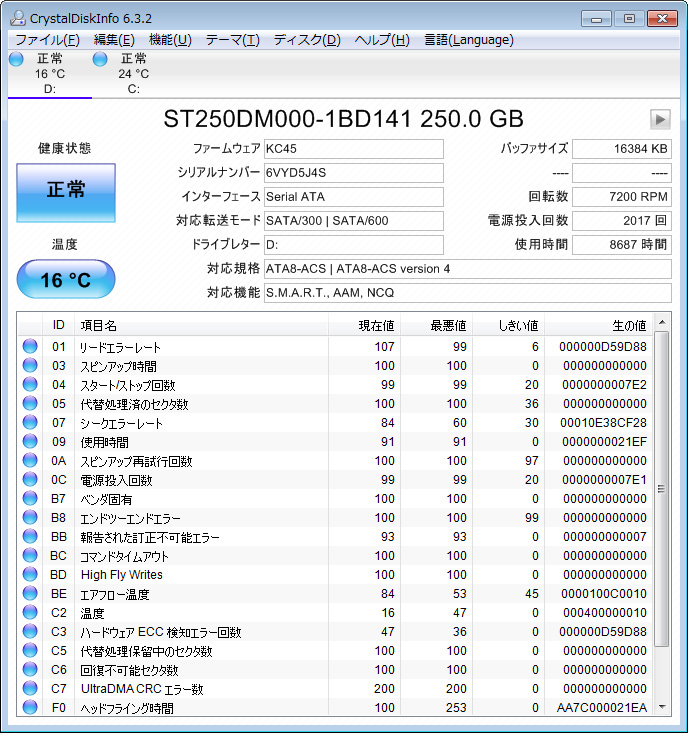Click the 16 °C temperature button
Image resolution: width=688 pixels, height=733 pixels.
click(x=66, y=279)
